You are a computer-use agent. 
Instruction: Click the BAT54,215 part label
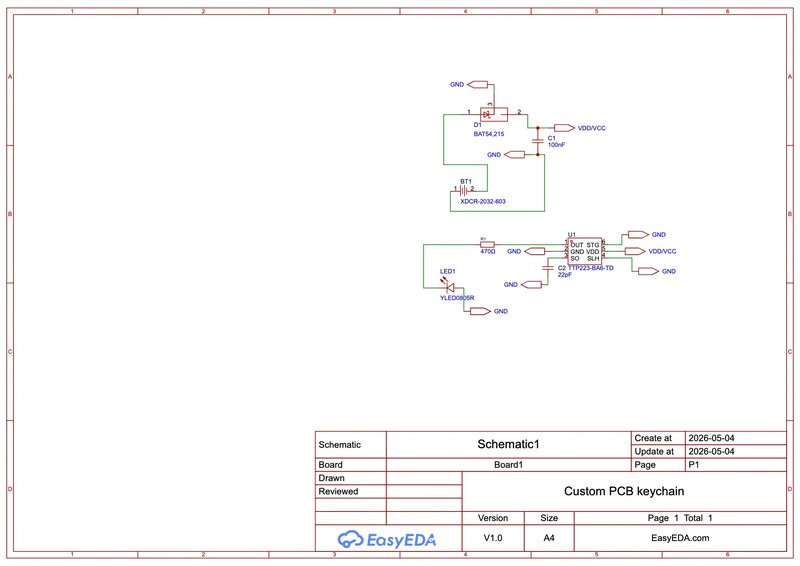pos(489,134)
